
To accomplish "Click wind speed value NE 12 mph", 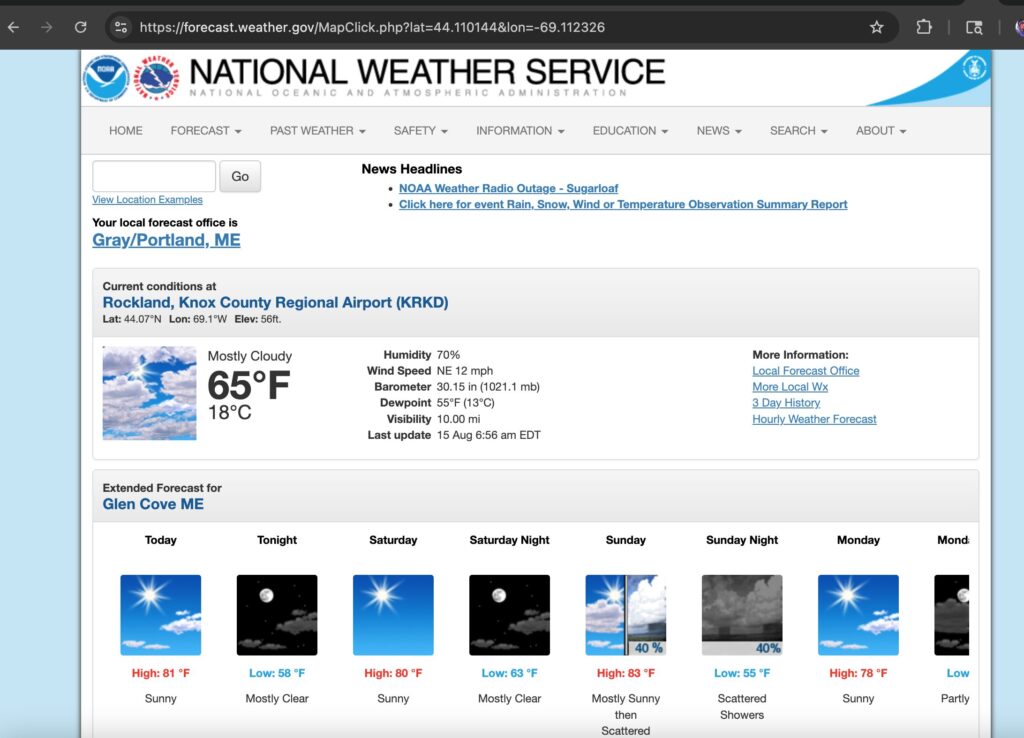I will coord(464,371).
